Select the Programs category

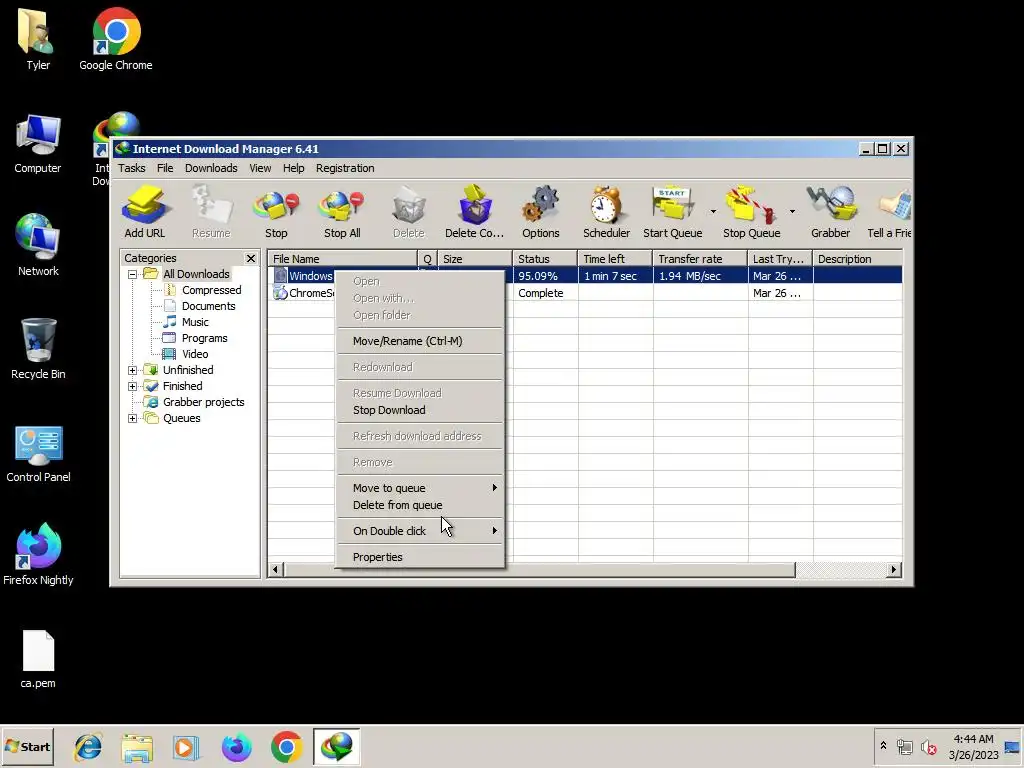click(195, 338)
